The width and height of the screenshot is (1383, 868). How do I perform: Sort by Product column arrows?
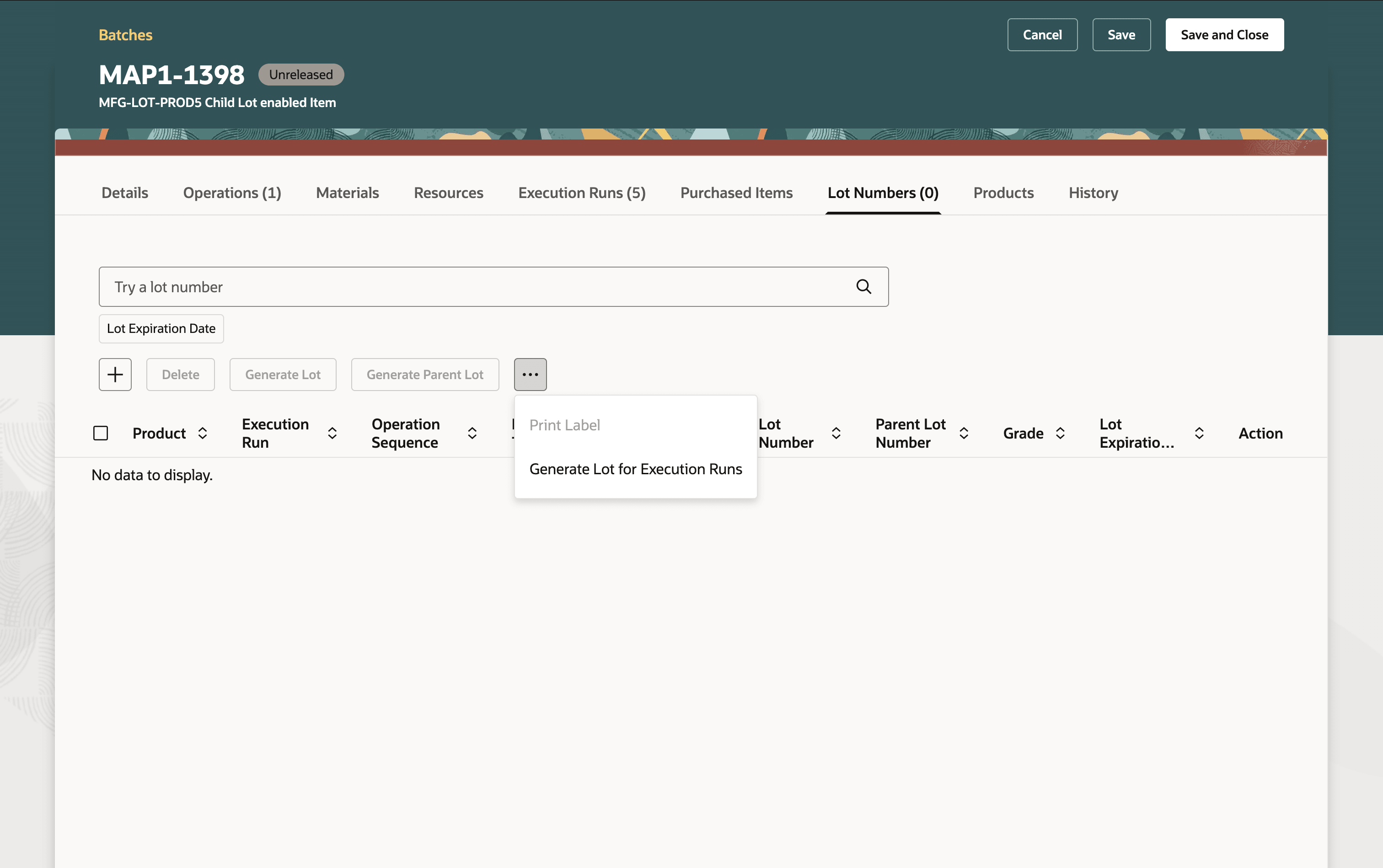[203, 433]
